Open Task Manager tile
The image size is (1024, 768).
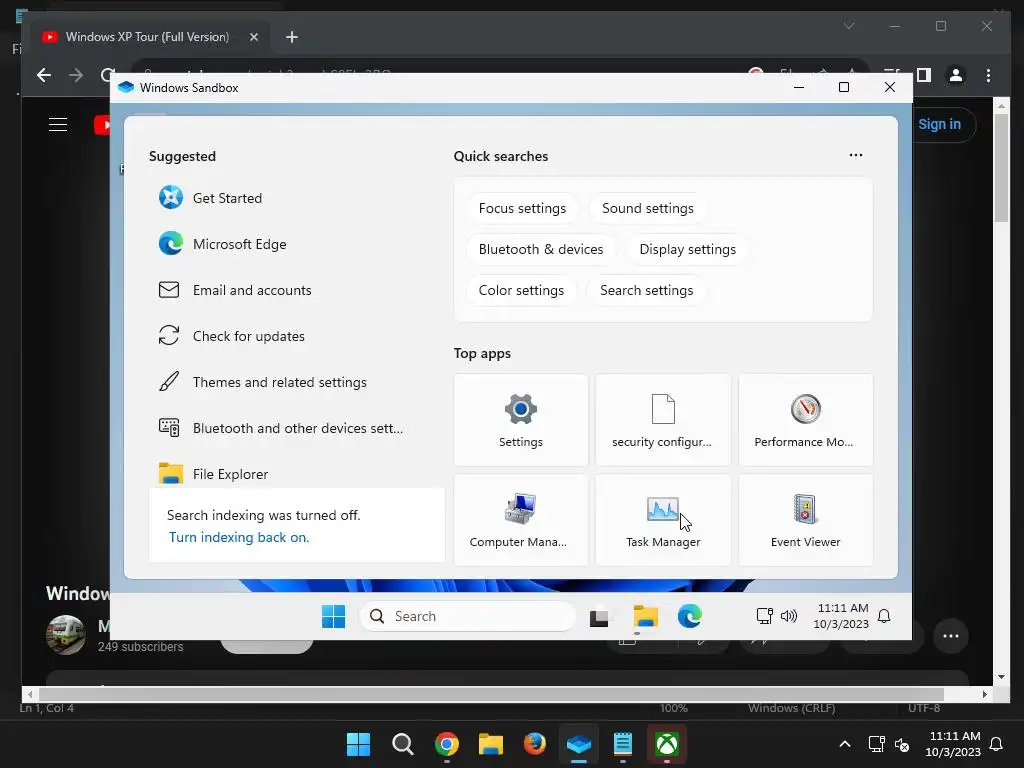tap(663, 520)
